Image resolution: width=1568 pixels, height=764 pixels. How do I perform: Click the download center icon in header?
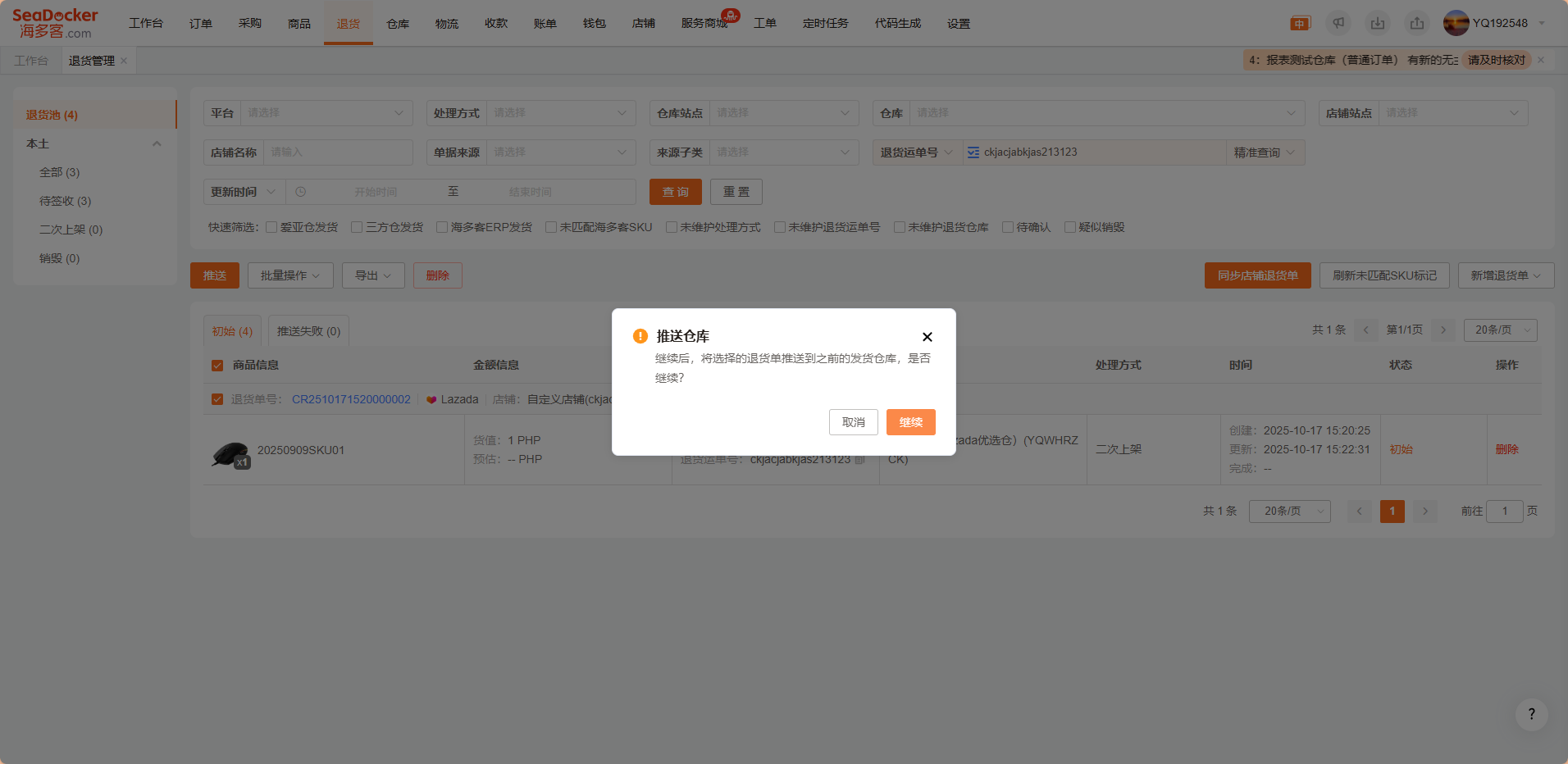[x=1378, y=23]
